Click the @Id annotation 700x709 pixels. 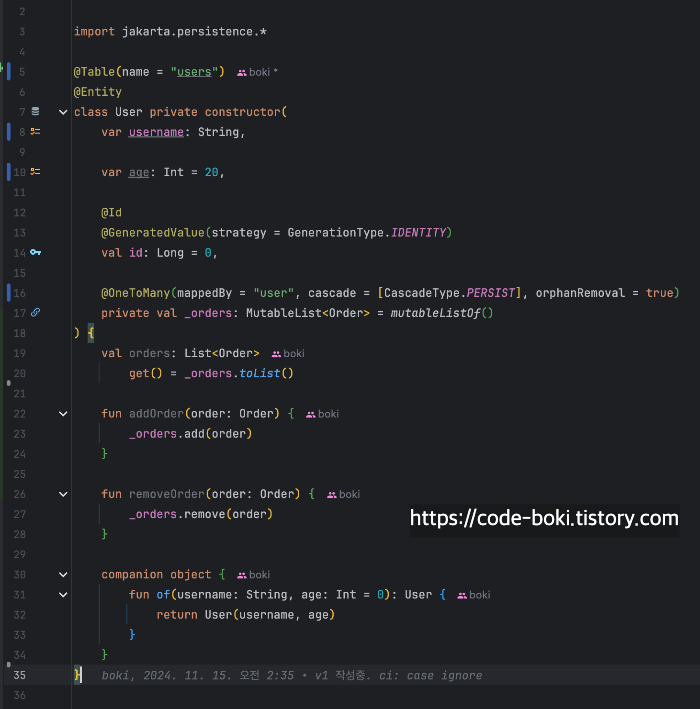[x=111, y=213]
